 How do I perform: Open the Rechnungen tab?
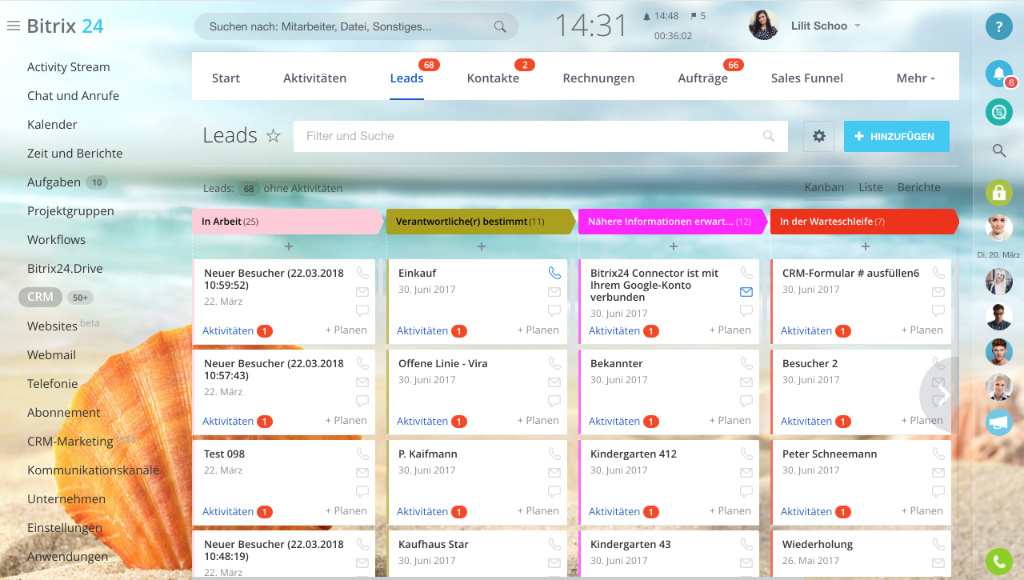599,78
